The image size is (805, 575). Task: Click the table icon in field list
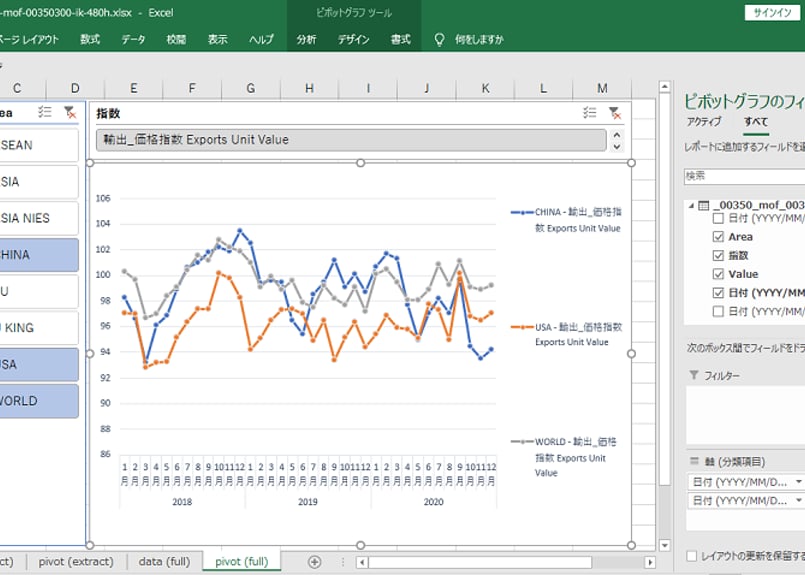point(704,204)
